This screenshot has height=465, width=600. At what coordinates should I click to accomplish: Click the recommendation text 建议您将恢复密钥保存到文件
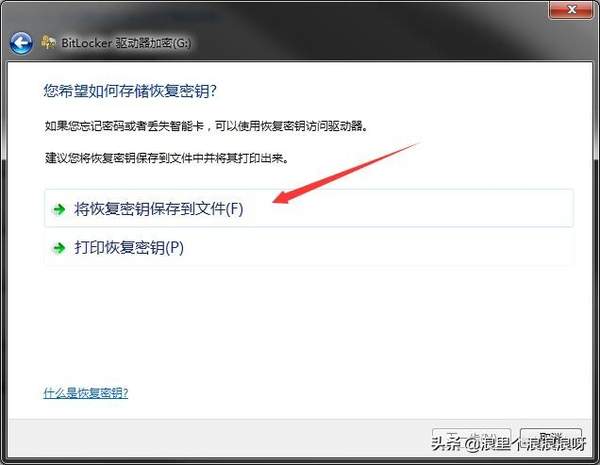[167, 157]
